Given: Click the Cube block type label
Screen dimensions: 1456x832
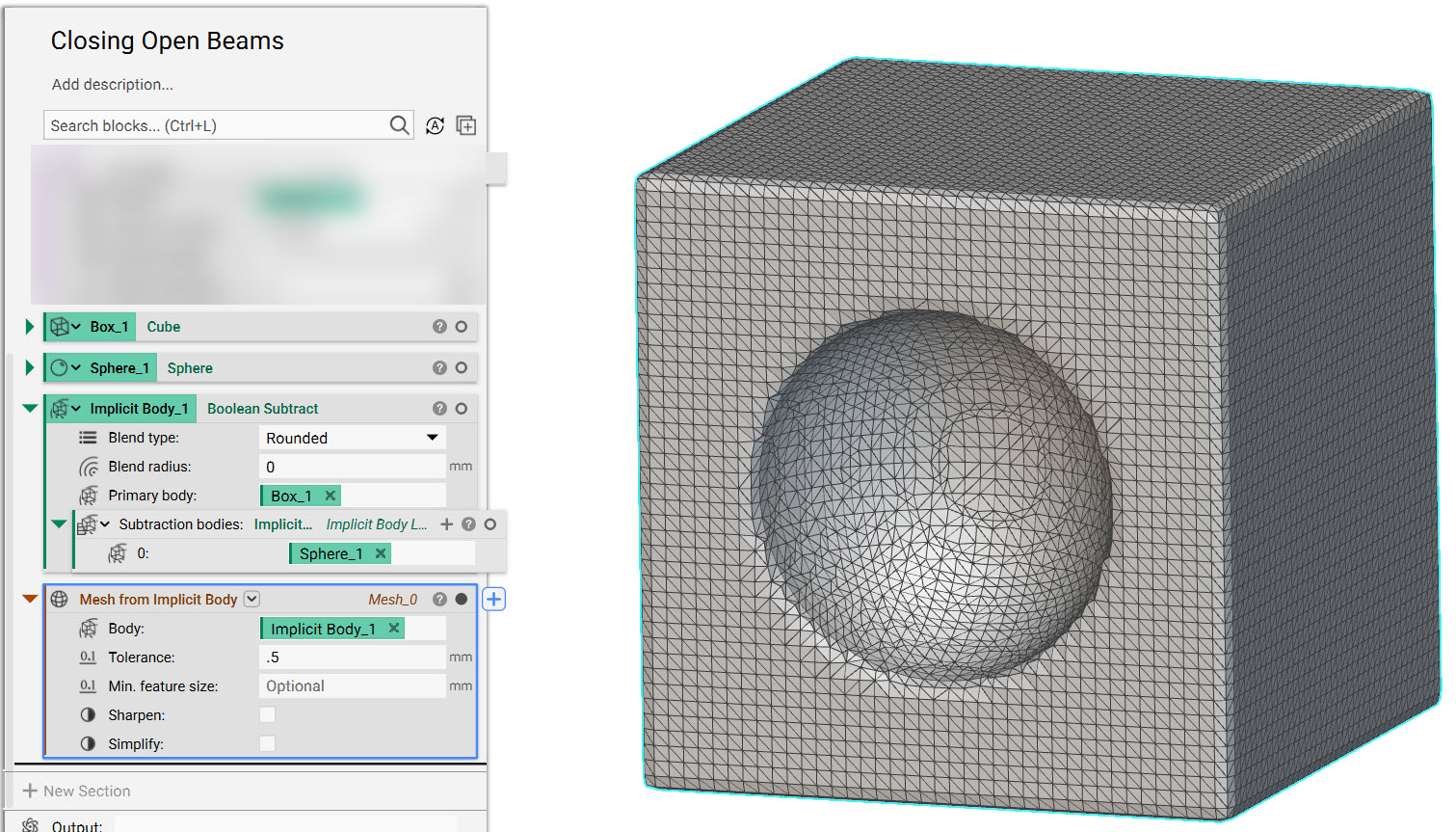Looking at the screenshot, I should (x=164, y=327).
